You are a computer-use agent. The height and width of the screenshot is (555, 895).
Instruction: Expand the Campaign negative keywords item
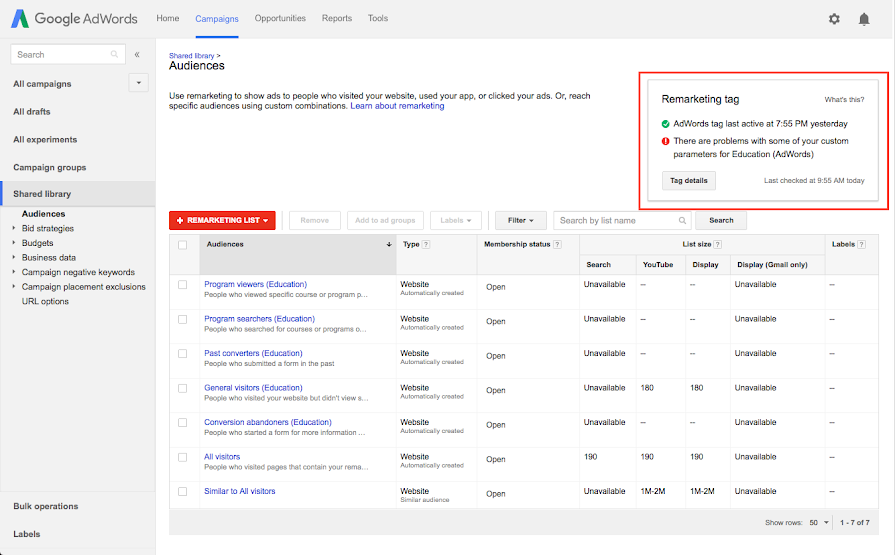tap(14, 272)
